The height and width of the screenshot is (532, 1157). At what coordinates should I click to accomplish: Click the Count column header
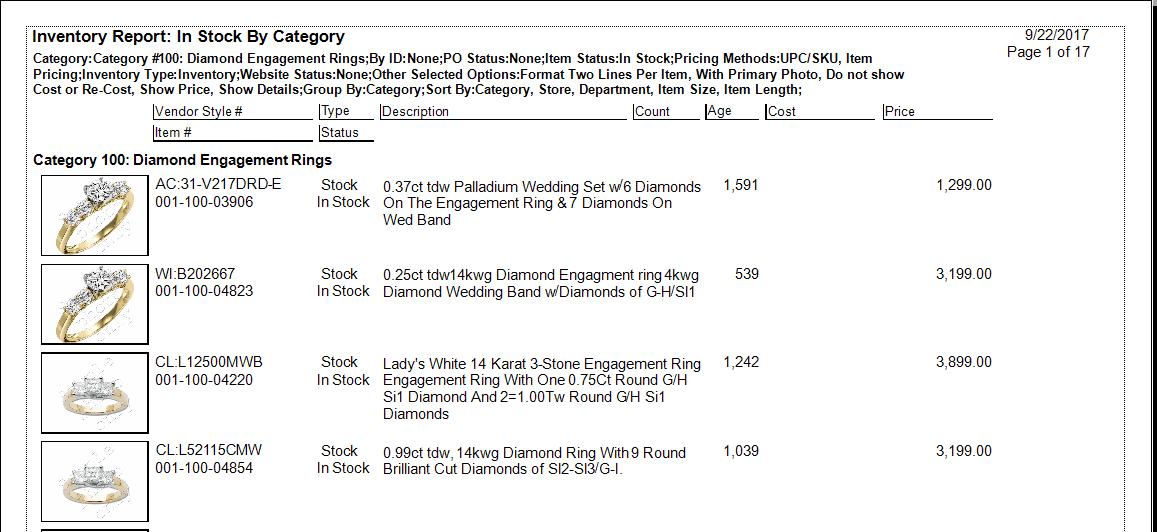coord(652,112)
